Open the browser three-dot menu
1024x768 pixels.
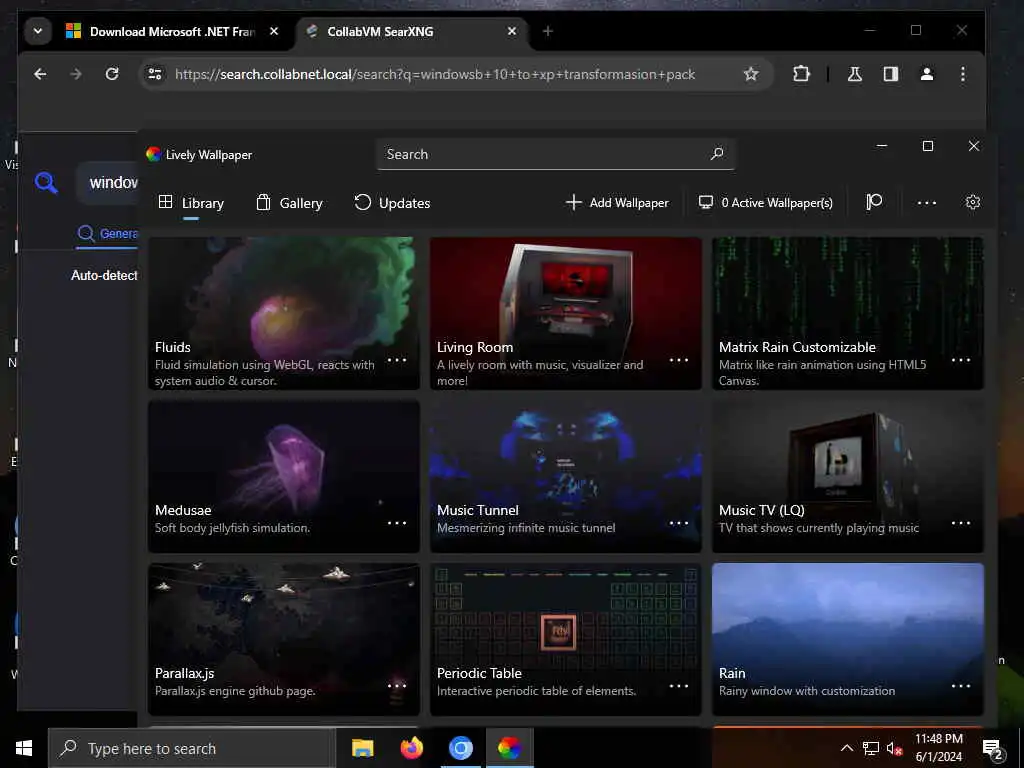pyautogui.click(x=963, y=74)
